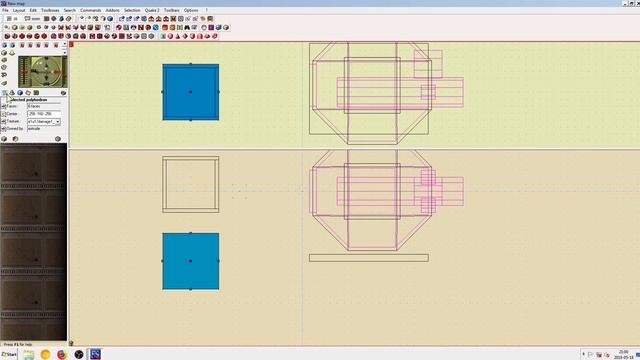Image resolution: width=640 pixels, height=360 pixels.
Task: Open the upper dropdown arrow in the left panel
Action: tap(64, 44)
